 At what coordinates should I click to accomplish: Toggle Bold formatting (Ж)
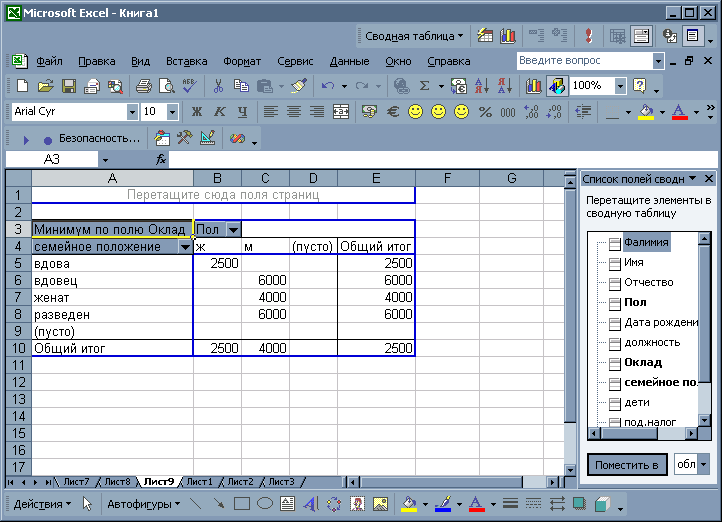click(x=197, y=111)
